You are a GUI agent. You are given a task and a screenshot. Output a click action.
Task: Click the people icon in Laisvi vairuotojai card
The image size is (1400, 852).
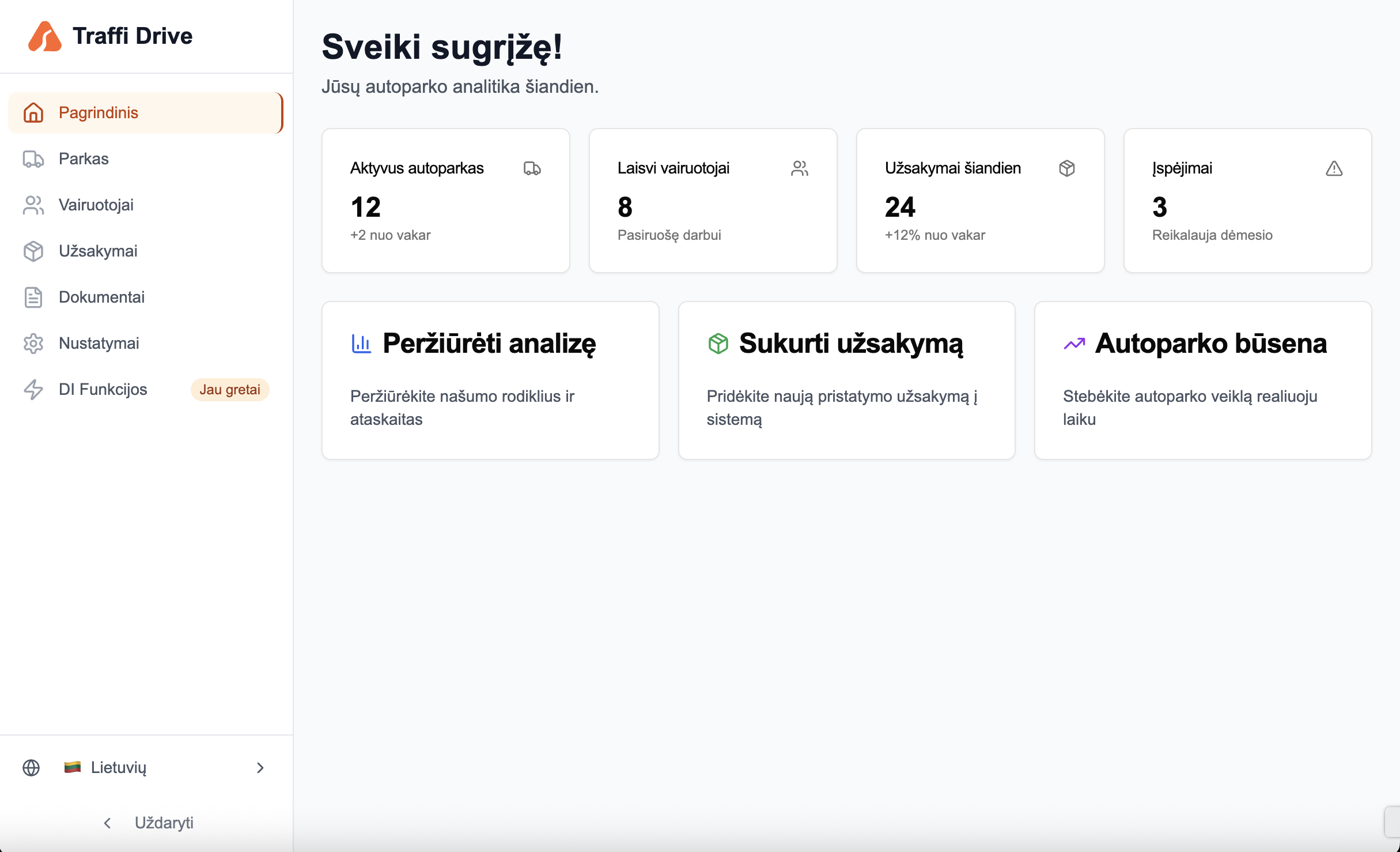799,168
